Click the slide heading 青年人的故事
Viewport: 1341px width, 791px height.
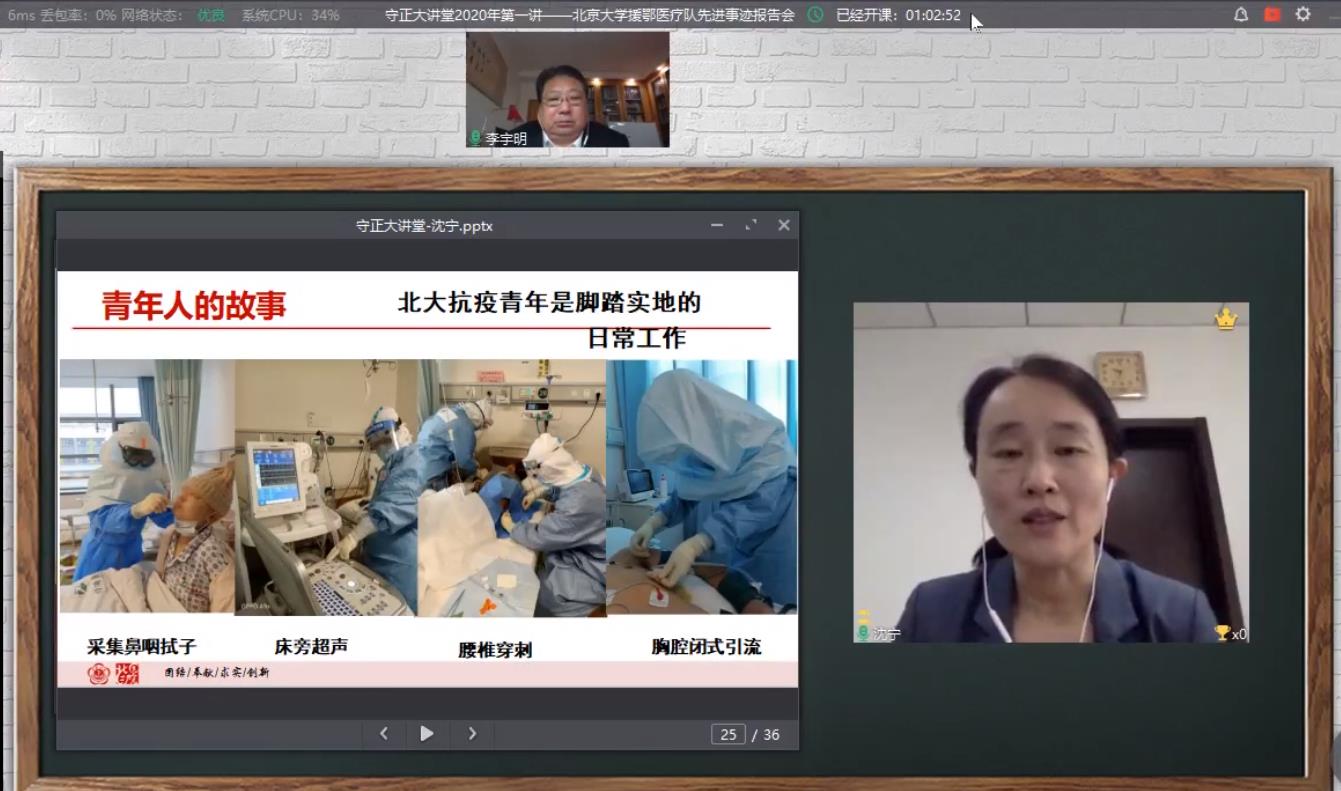[194, 305]
